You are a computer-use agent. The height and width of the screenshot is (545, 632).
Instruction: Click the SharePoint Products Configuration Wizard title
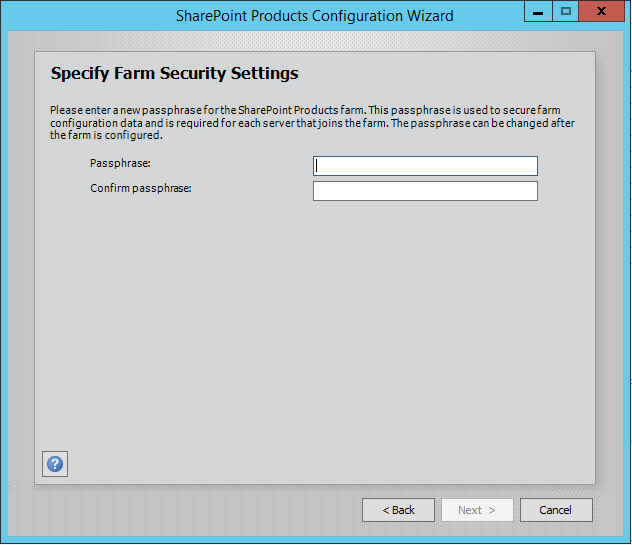(314, 15)
